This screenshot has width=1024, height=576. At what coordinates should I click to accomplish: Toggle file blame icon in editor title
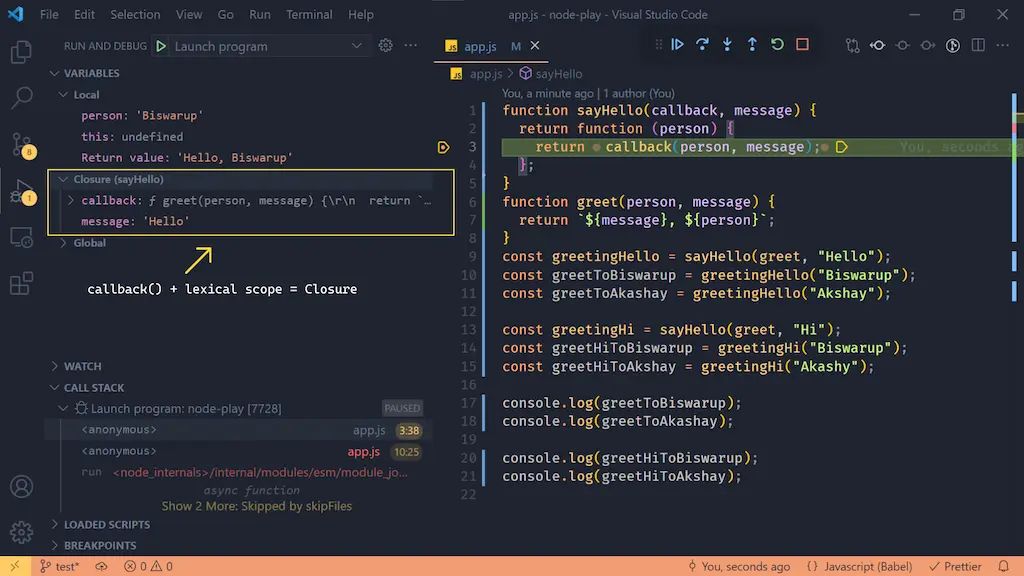[953, 45]
